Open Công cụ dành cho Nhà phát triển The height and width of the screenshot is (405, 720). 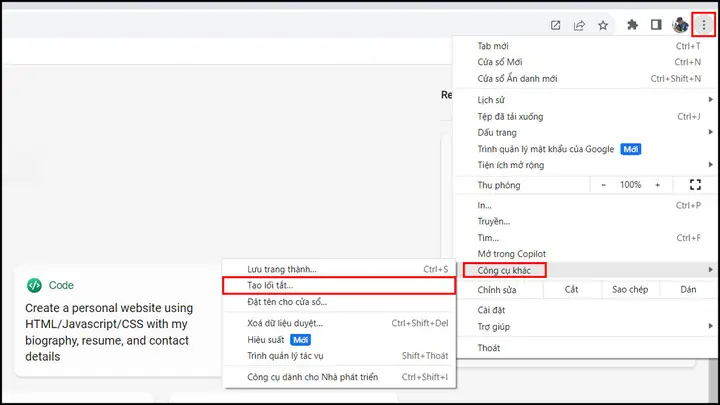[339, 377]
